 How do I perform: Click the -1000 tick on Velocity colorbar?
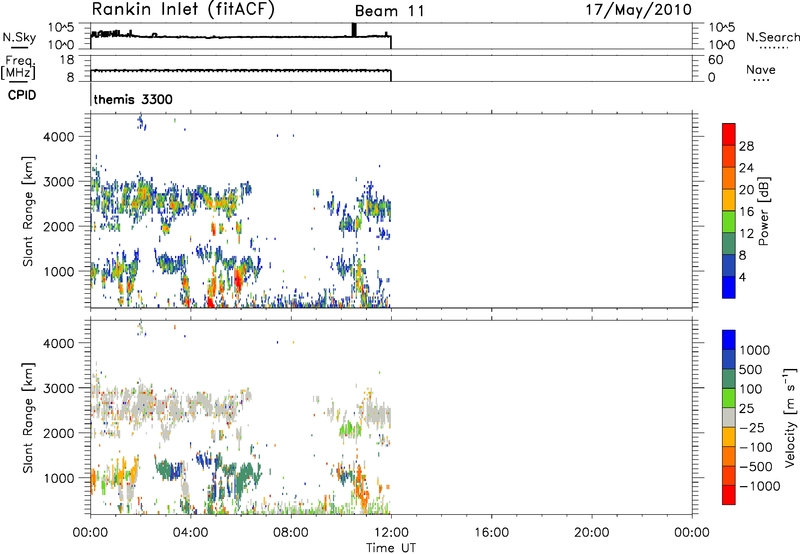[x=759, y=486]
